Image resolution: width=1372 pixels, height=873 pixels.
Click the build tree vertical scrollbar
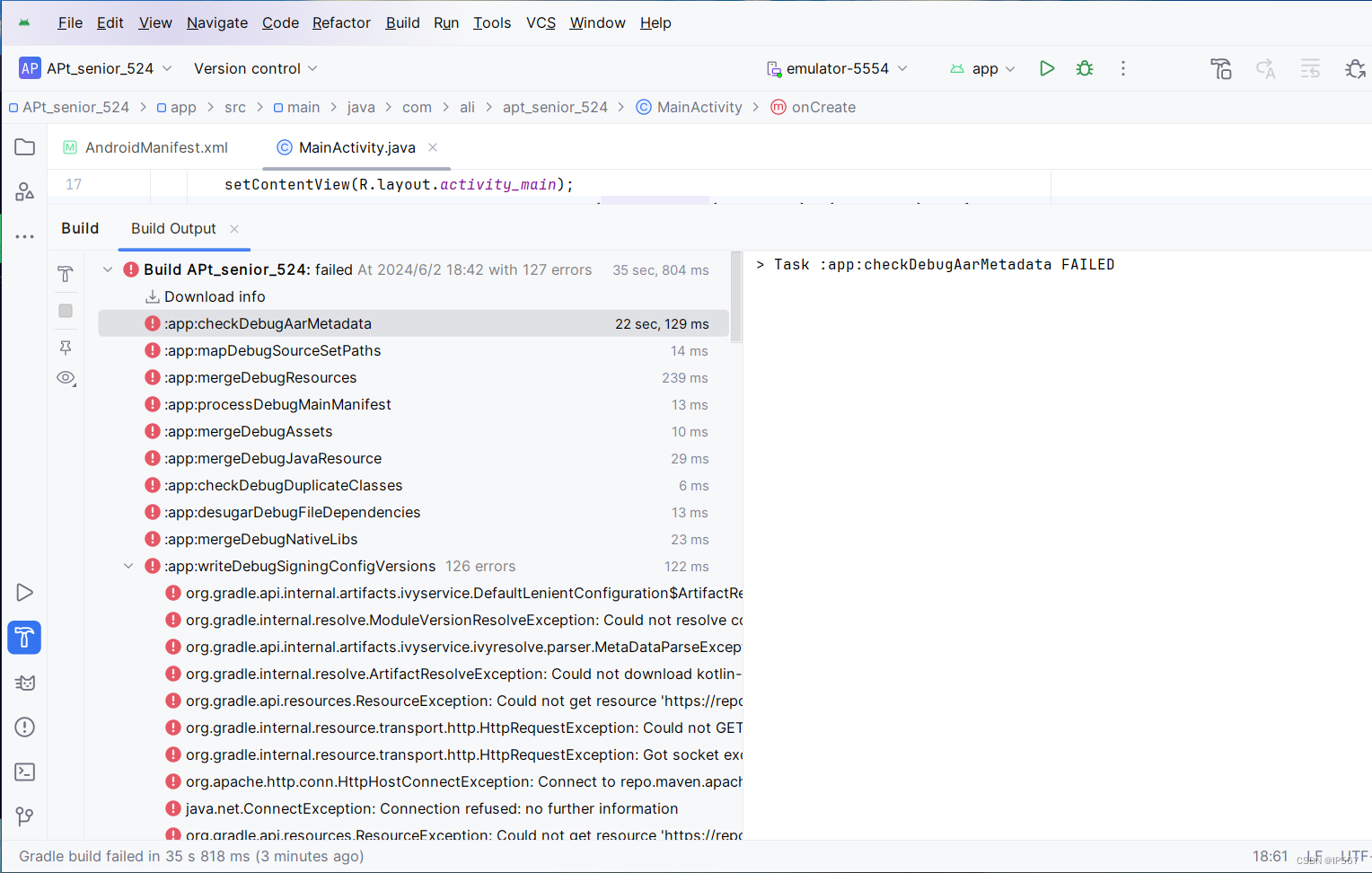[736, 298]
